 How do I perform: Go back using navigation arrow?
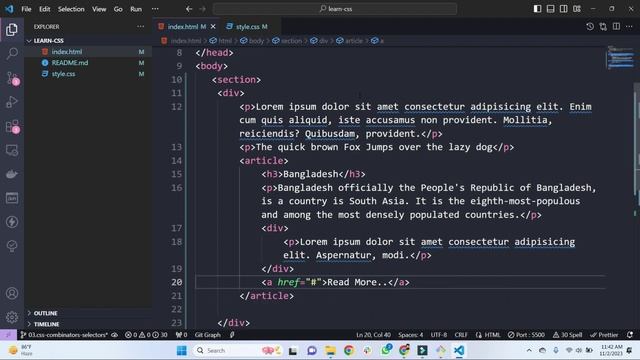pos(189,9)
